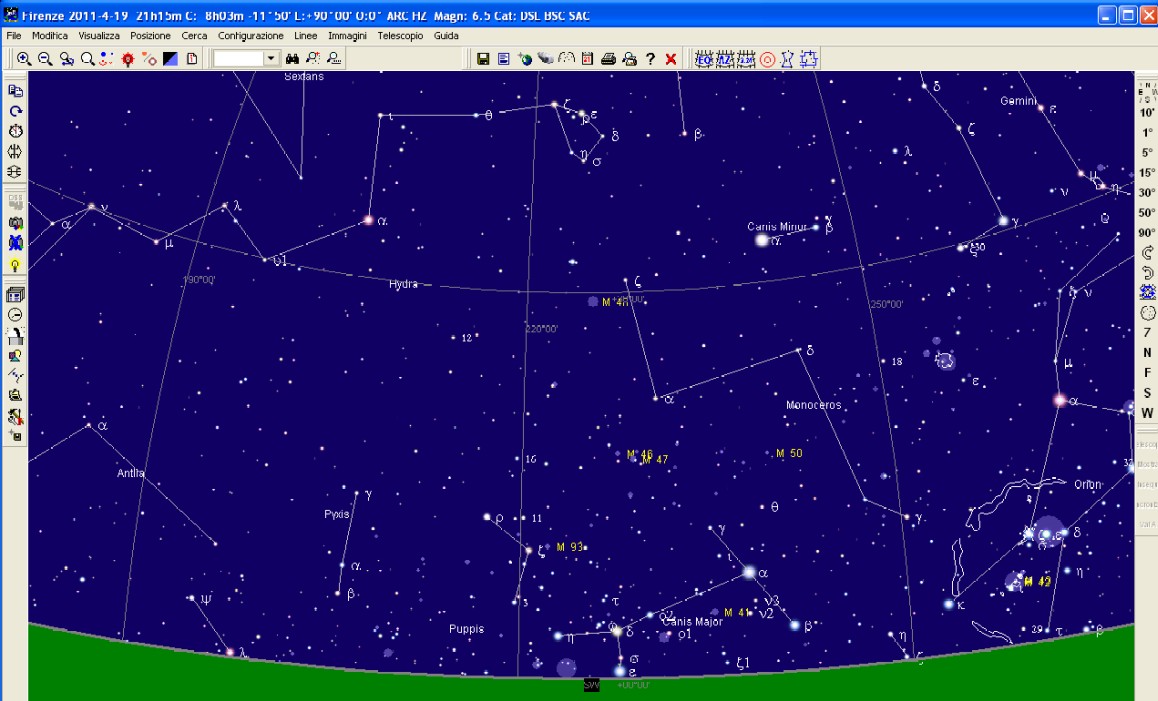Click the camera images icon in left sidebar

pyautogui.click(x=15, y=223)
